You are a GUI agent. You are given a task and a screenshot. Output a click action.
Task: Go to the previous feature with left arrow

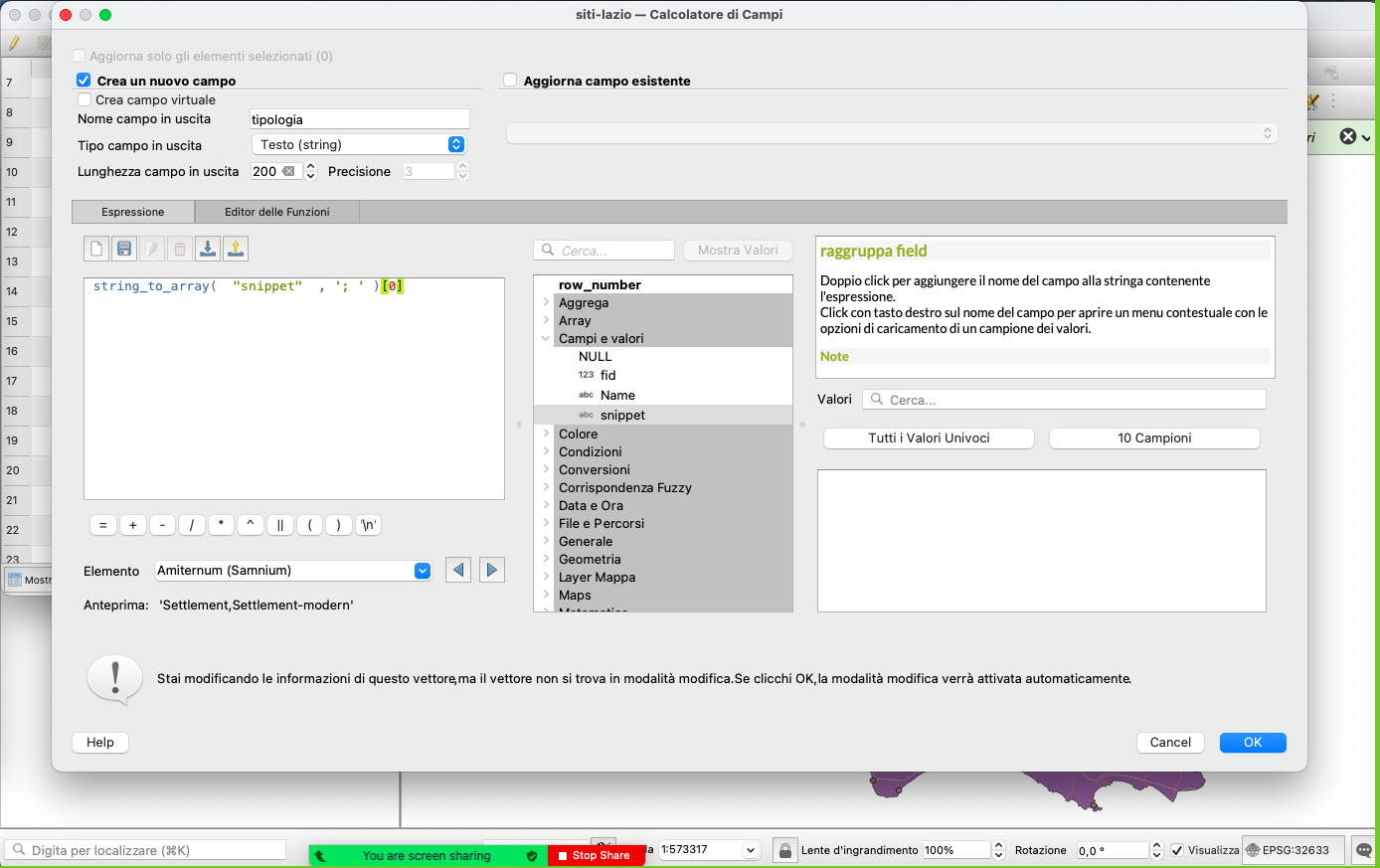coord(458,570)
